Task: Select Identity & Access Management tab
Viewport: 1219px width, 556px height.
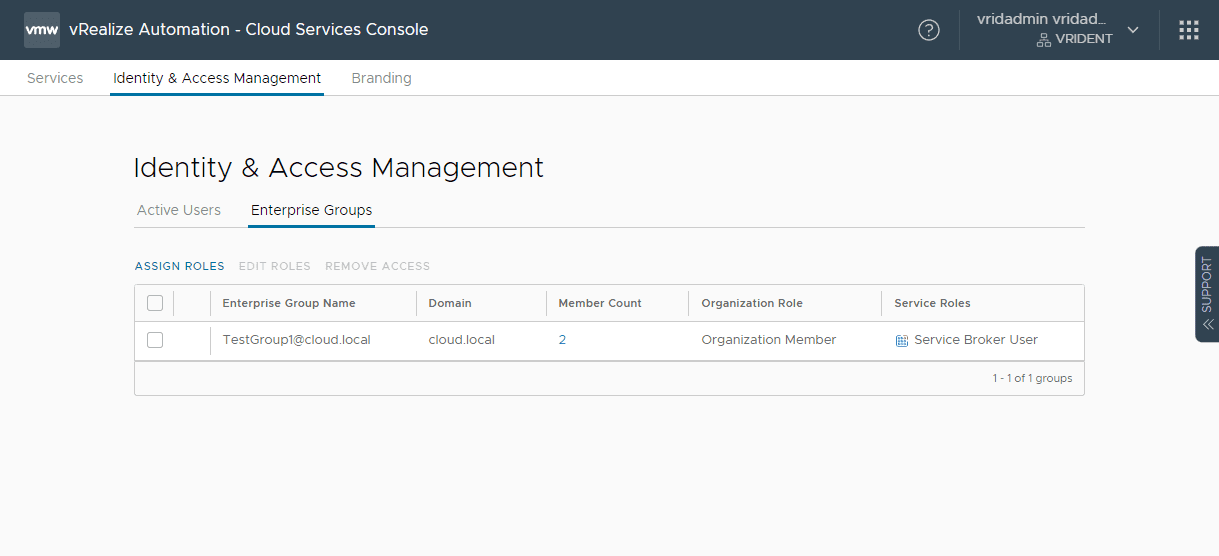Action: (217, 78)
